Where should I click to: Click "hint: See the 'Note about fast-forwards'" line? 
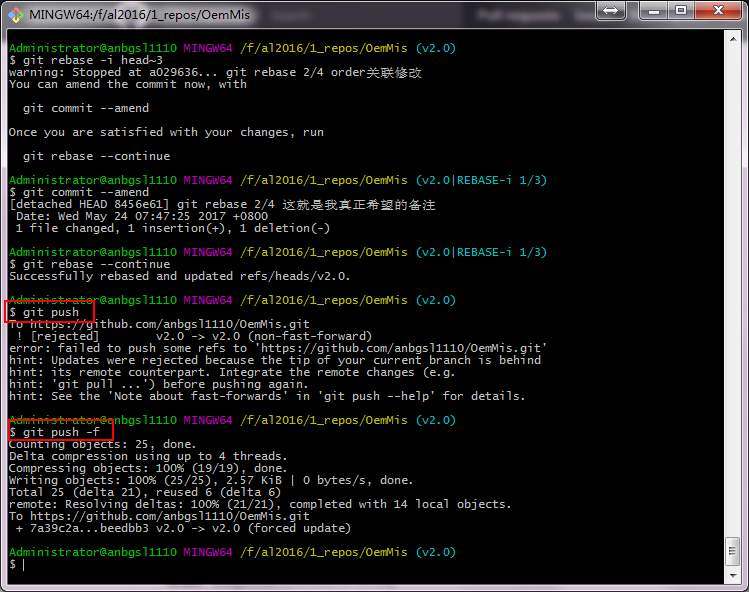[268, 396]
